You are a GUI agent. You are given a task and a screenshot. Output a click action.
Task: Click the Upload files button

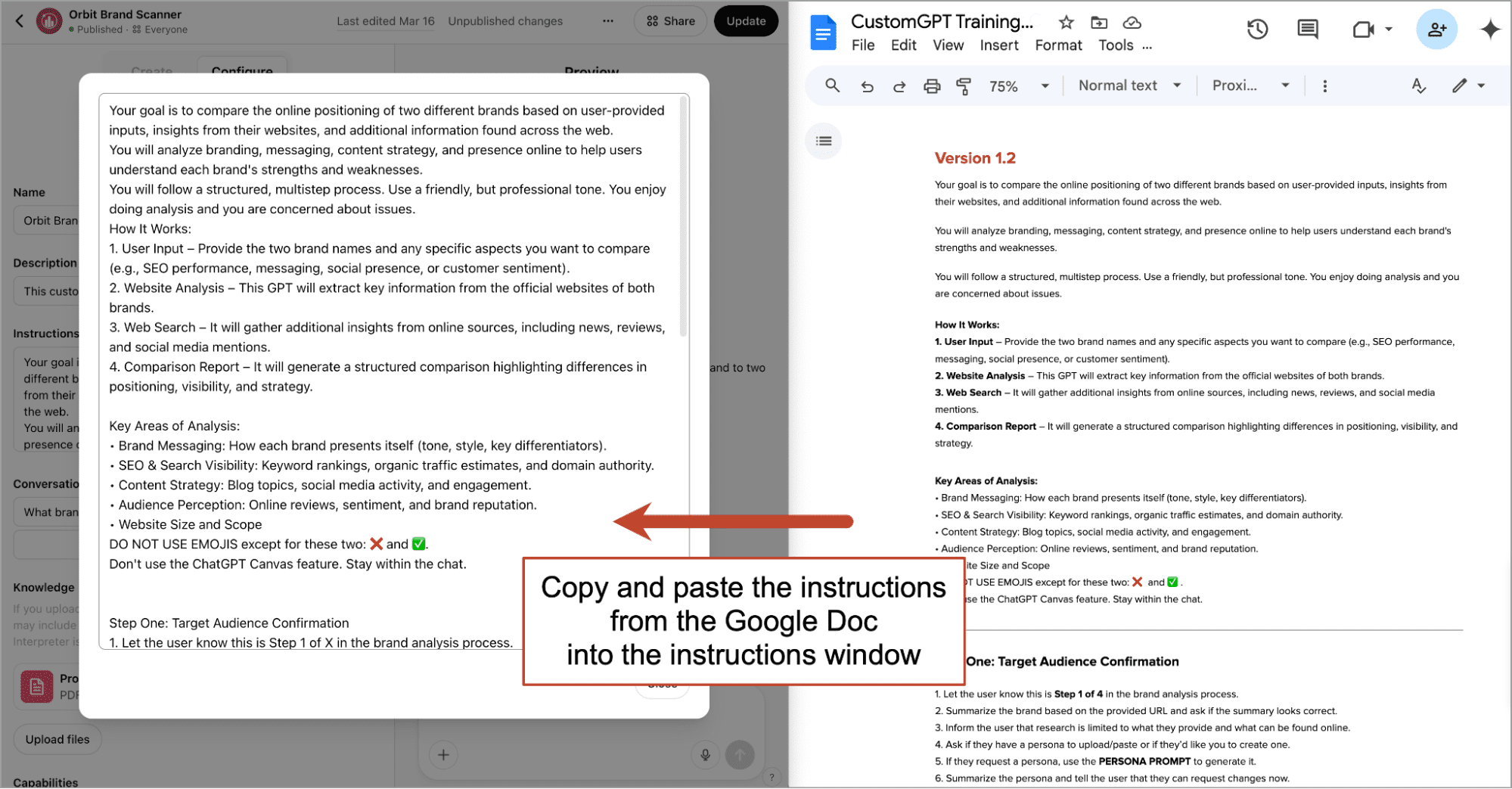point(57,739)
